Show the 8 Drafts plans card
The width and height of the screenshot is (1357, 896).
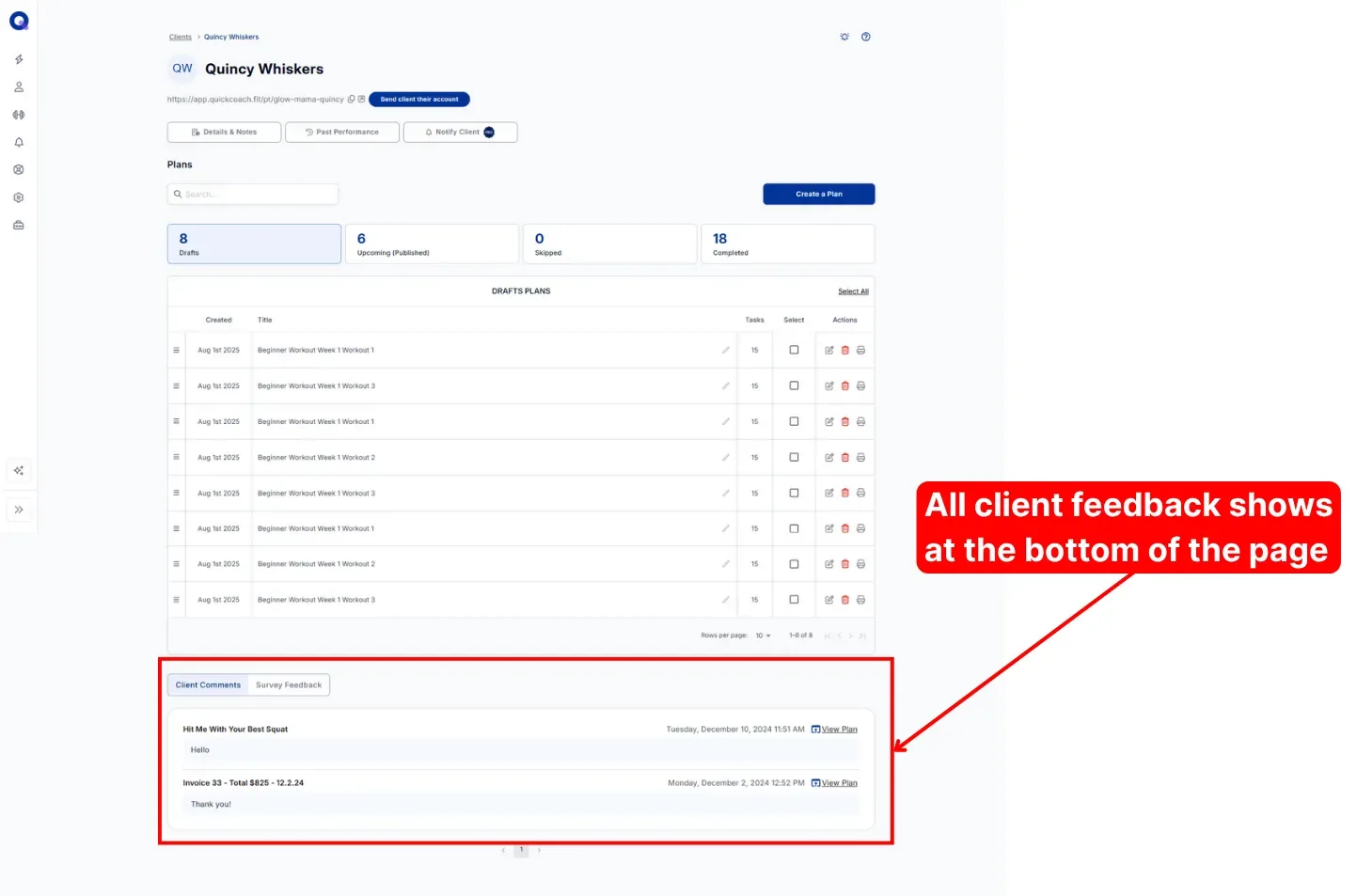254,244
